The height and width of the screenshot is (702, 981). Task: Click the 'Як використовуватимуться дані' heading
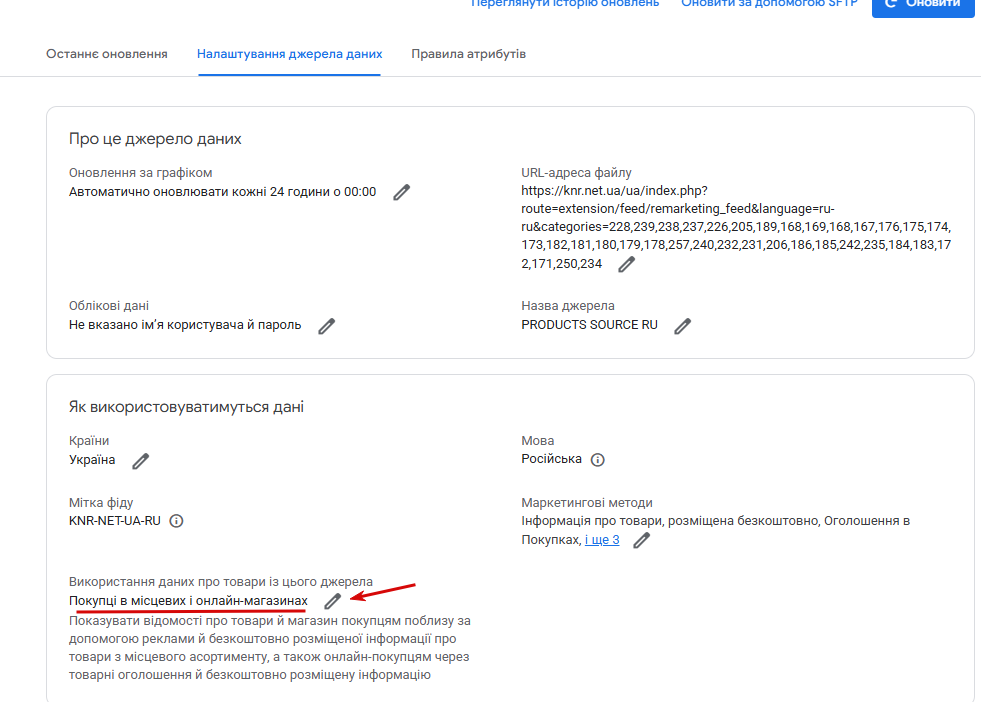[x=186, y=407]
